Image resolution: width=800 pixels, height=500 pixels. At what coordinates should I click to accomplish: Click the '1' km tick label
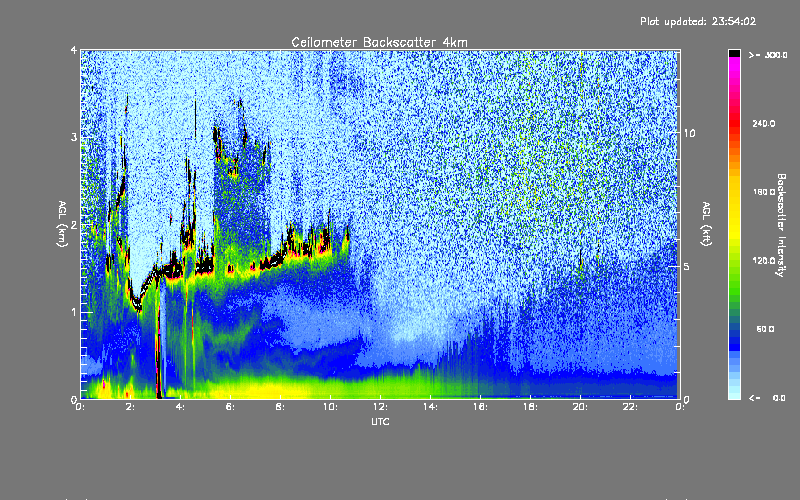click(x=74, y=312)
